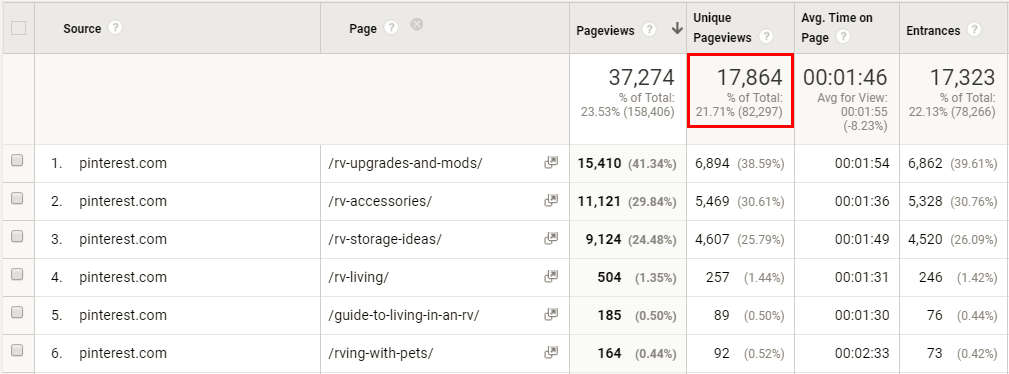
Task: Open the /rv-accessories/ page link
Action: point(380,201)
